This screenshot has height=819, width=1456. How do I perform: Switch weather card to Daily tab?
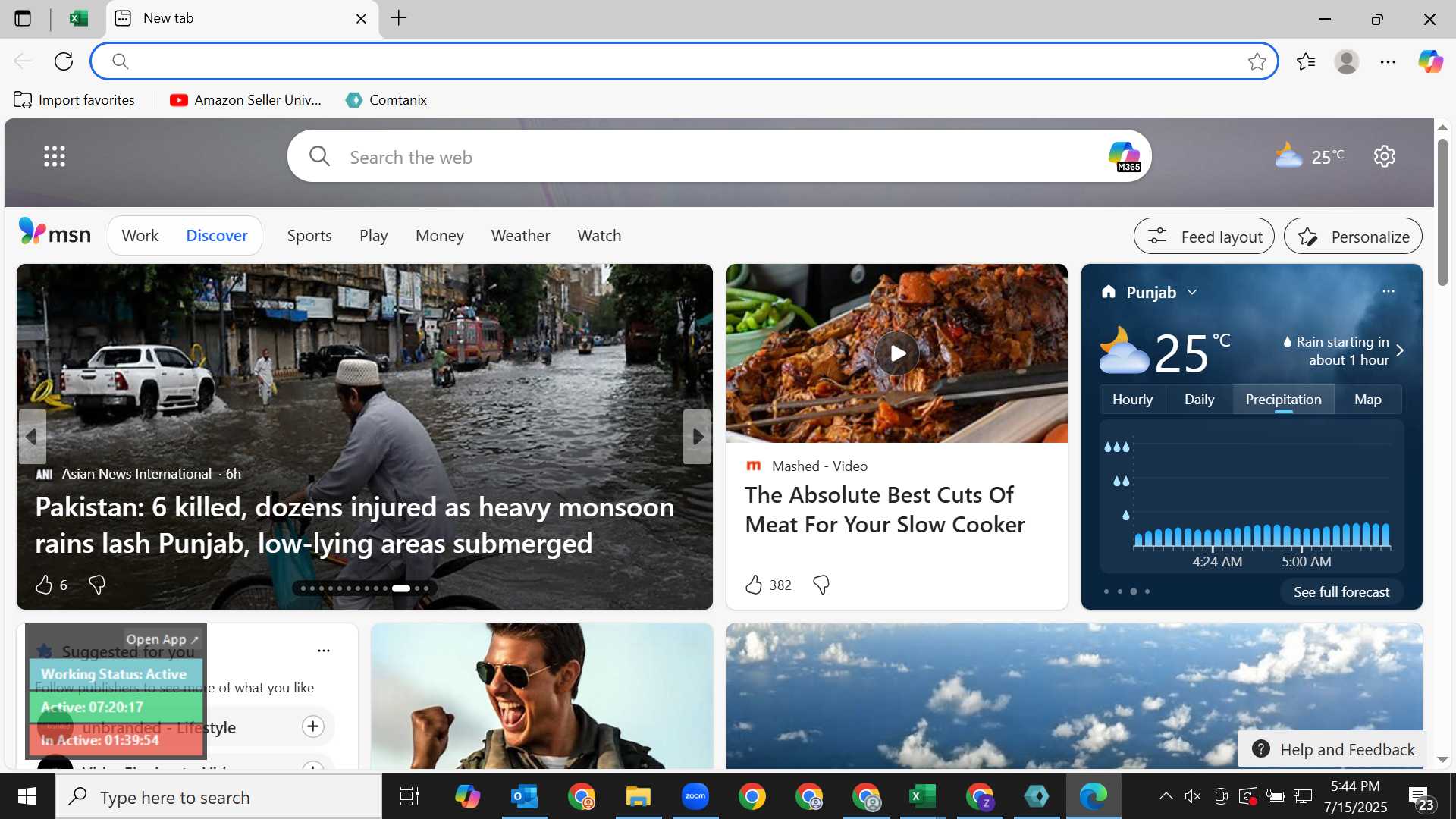[1199, 400]
